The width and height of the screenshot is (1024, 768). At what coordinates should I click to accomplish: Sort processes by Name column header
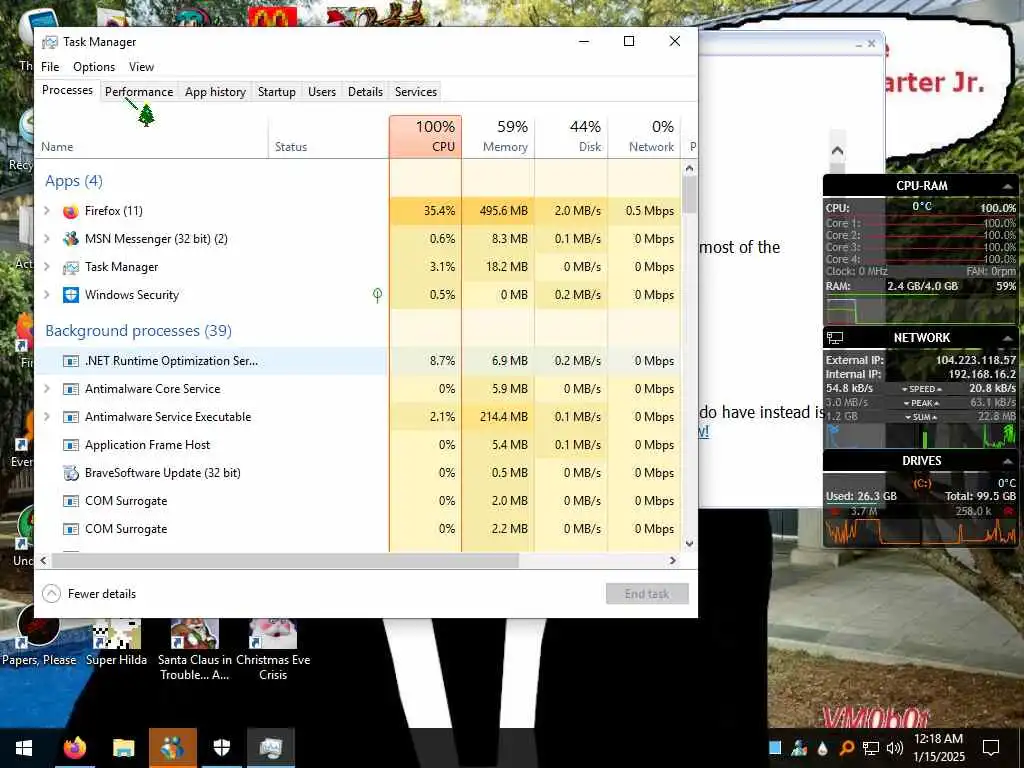152,136
